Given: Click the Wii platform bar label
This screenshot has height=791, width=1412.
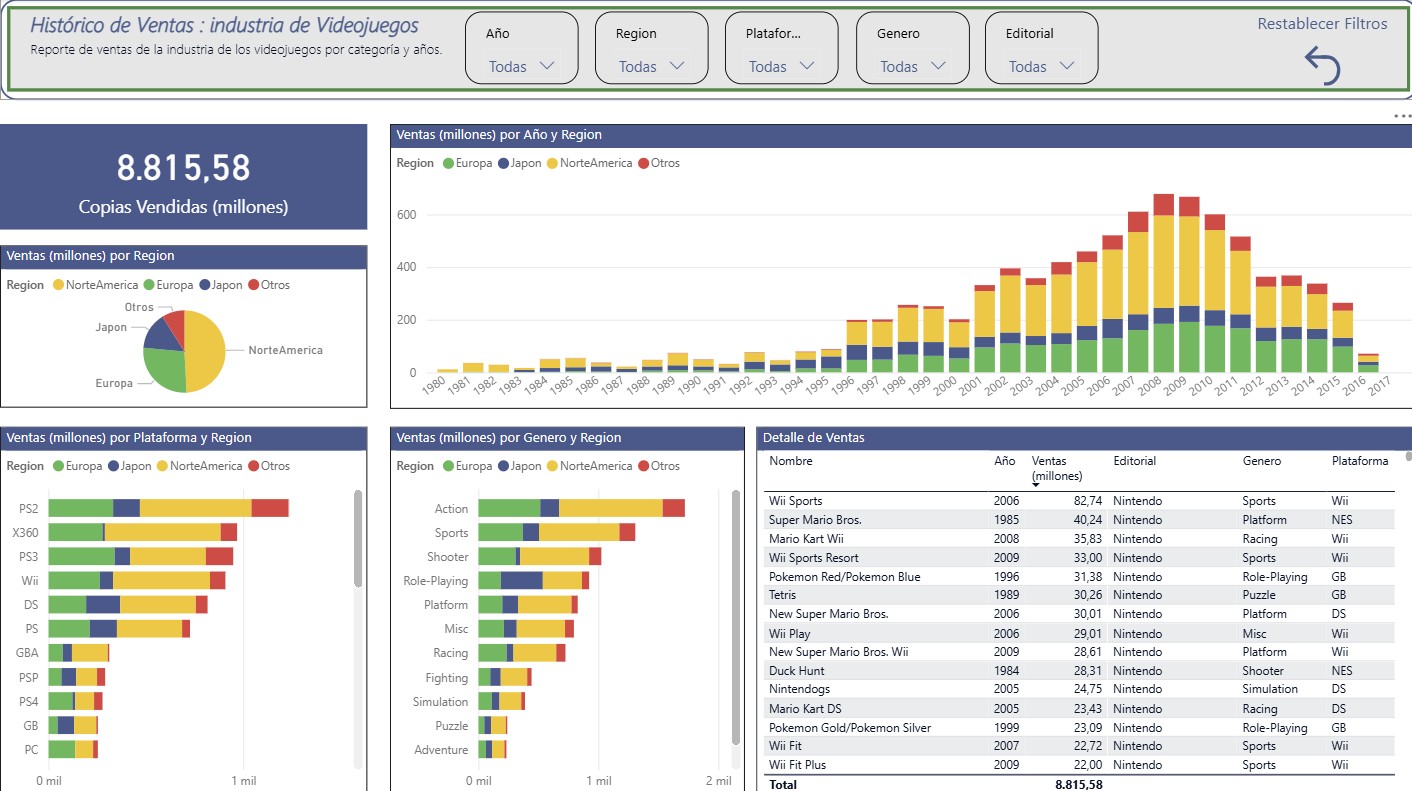Looking at the screenshot, I should (30, 580).
